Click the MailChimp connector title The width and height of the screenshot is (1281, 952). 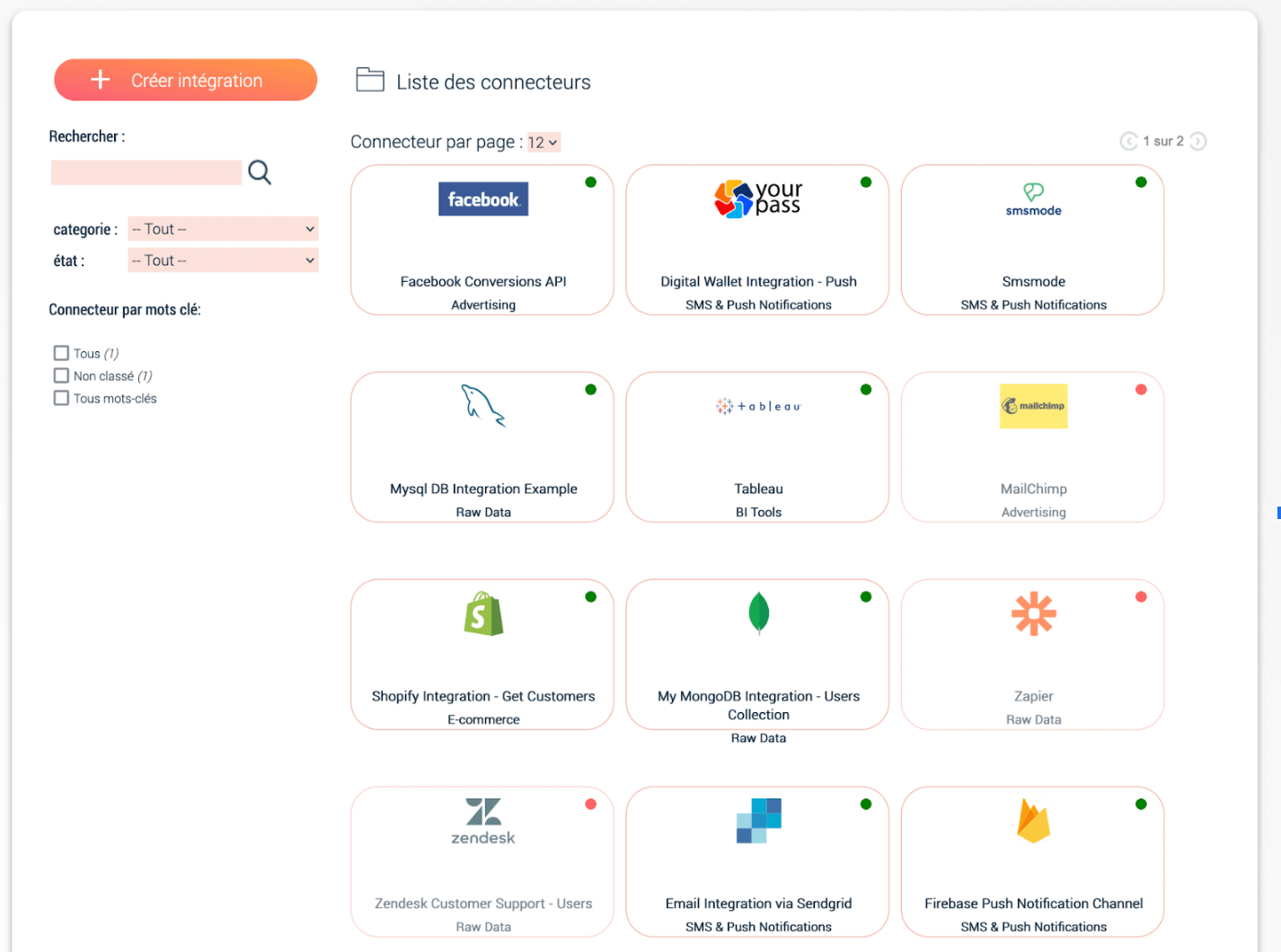[1033, 489]
